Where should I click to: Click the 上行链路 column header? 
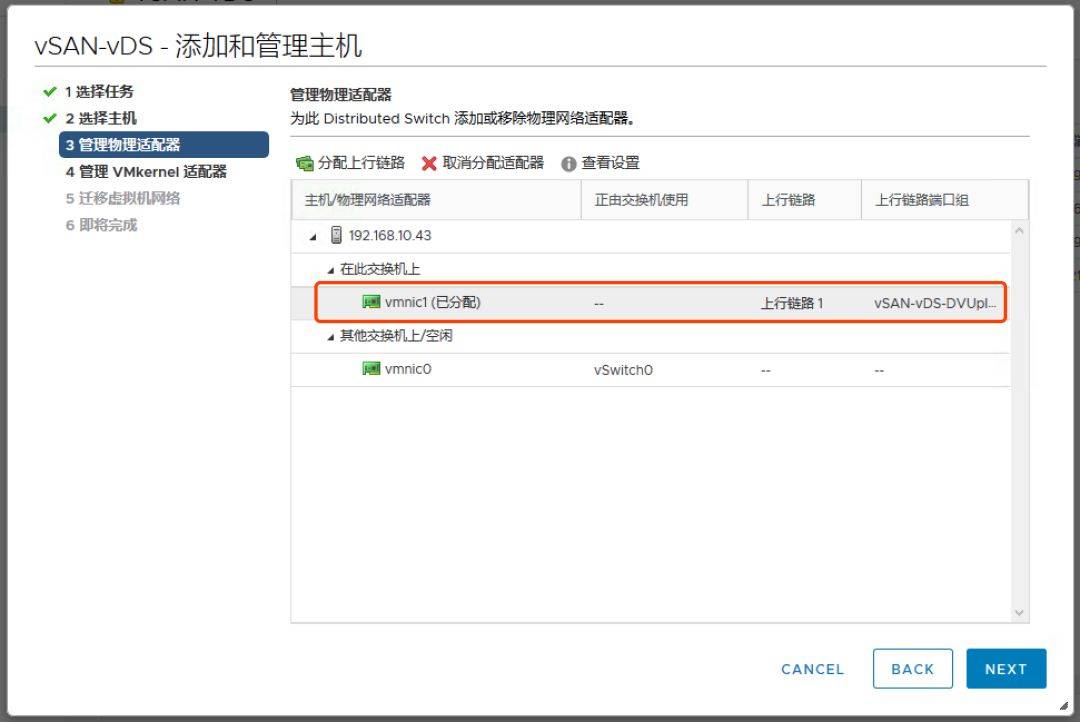788,200
